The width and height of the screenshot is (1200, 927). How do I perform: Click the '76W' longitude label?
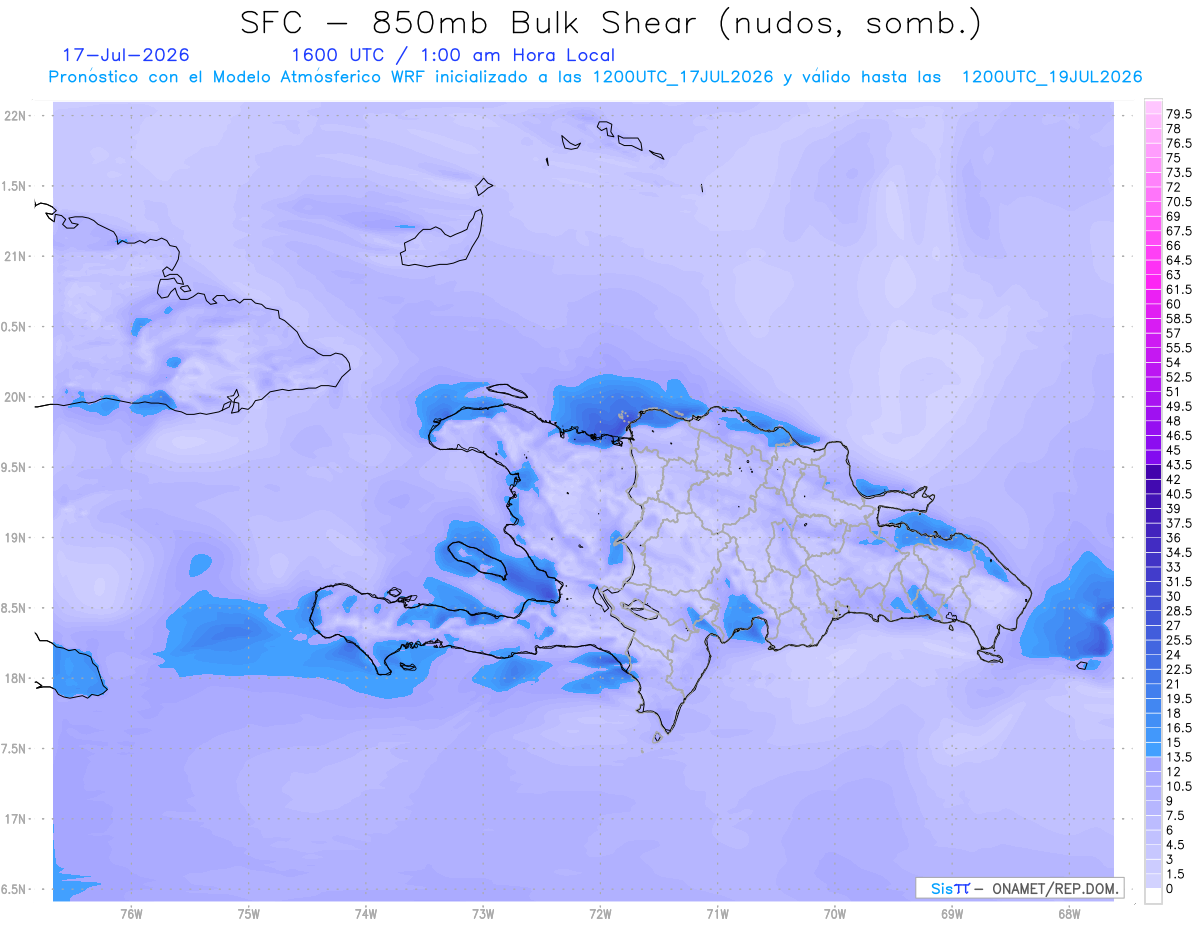[131, 913]
